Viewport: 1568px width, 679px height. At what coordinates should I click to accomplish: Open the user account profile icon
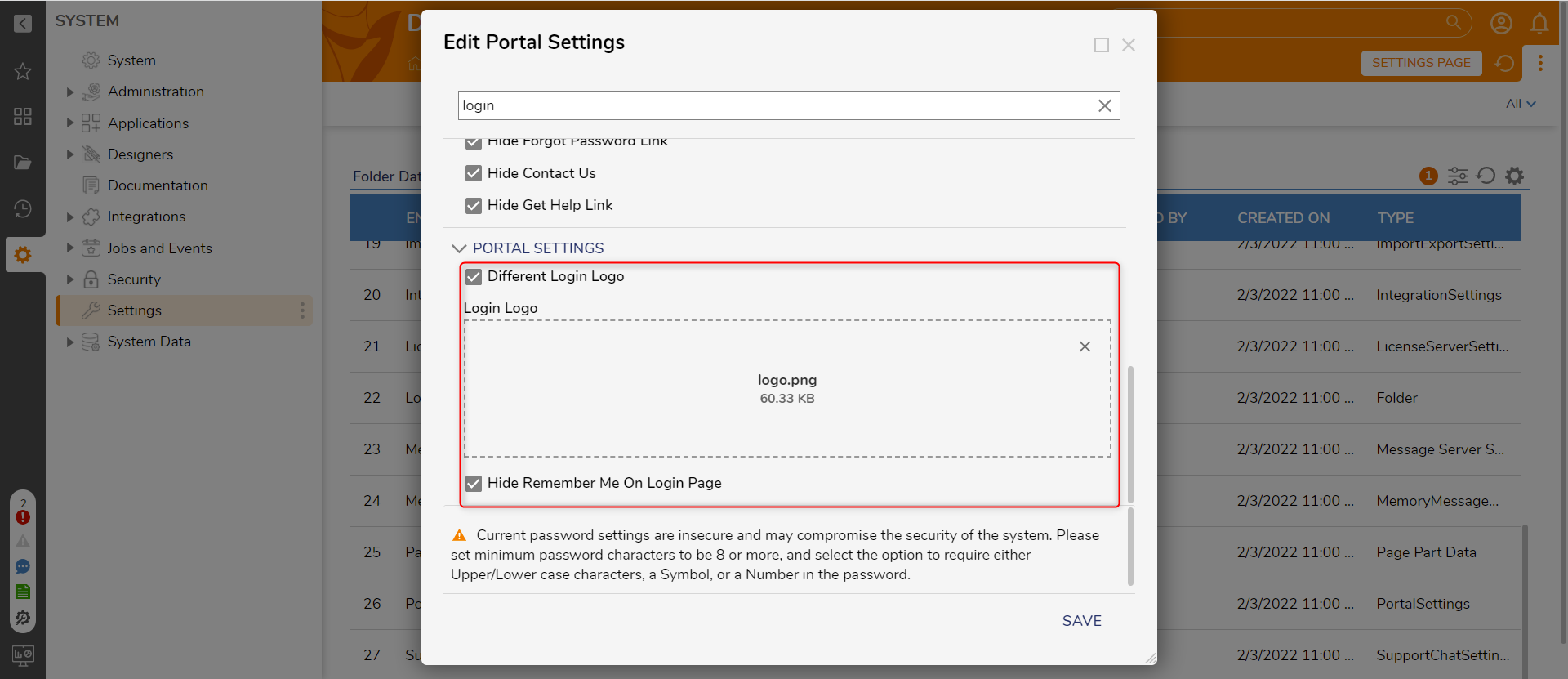pyautogui.click(x=1501, y=23)
